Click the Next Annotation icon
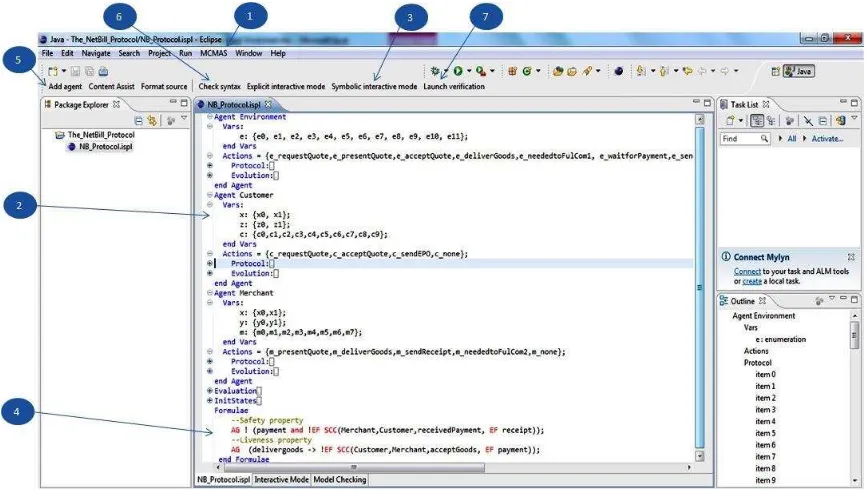This screenshot has height=490, width=866. point(641,71)
